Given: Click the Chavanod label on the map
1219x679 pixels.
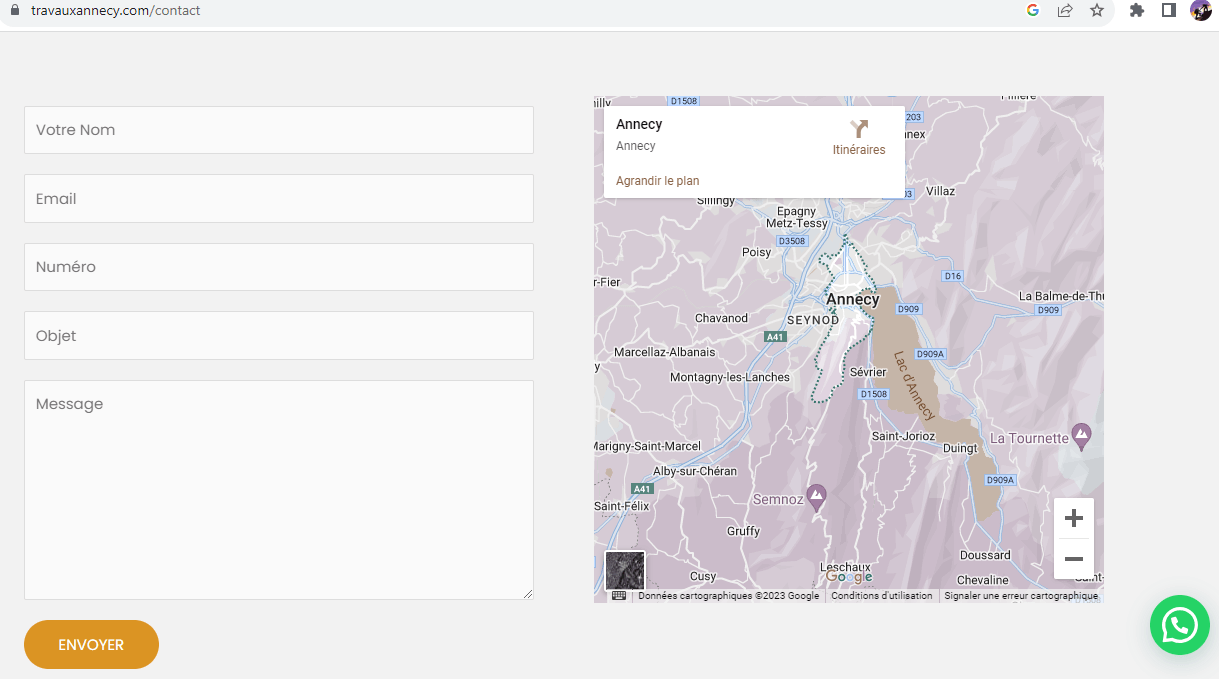Looking at the screenshot, I should tap(721, 318).
